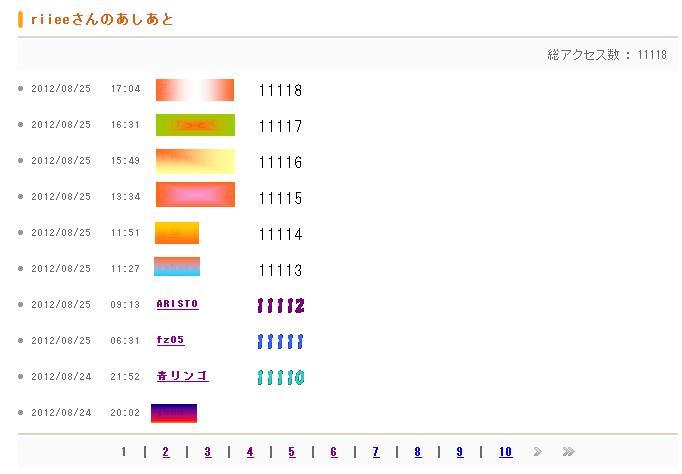Open the 青リンゴ visitor profile link

(x=182, y=376)
